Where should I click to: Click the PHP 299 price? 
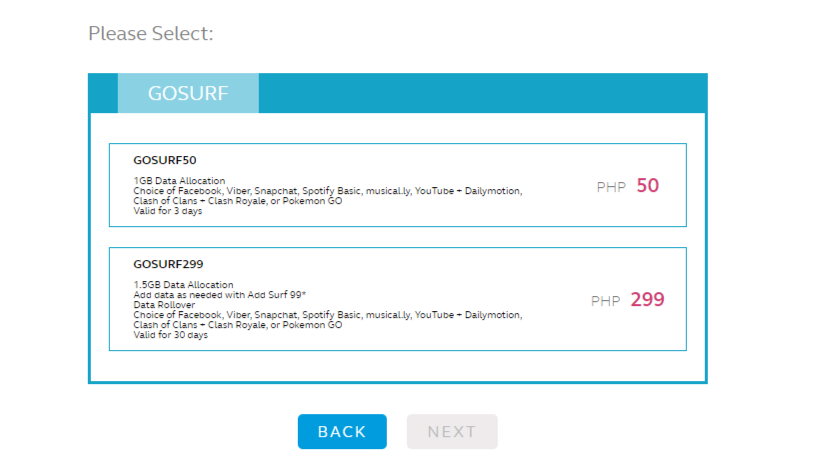627,300
